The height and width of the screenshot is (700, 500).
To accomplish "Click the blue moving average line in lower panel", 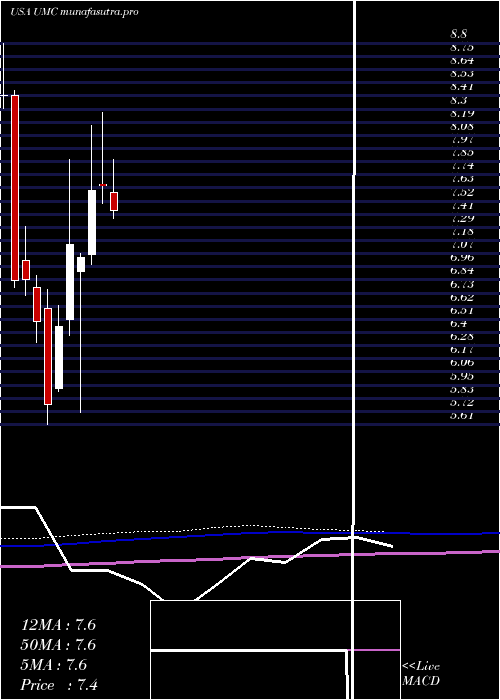I will 250,534.
